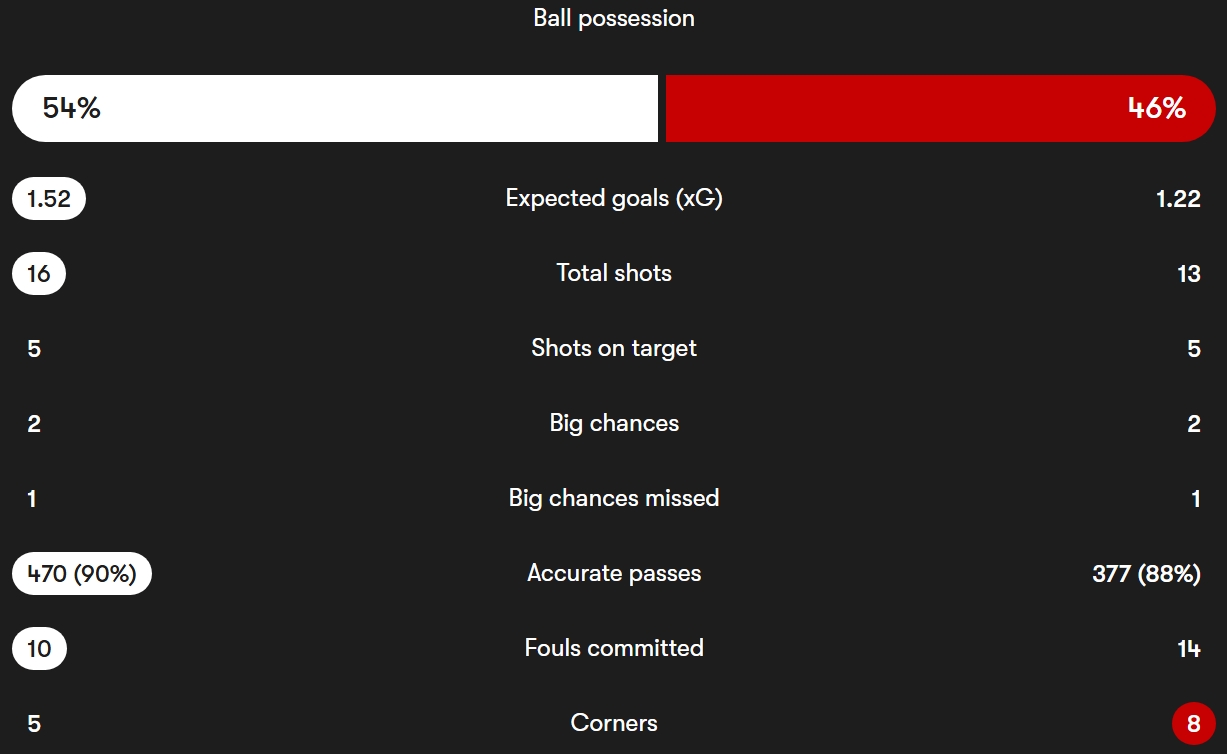This screenshot has height=754, width=1227.
Task: Click the Corners label
Action: (614, 723)
